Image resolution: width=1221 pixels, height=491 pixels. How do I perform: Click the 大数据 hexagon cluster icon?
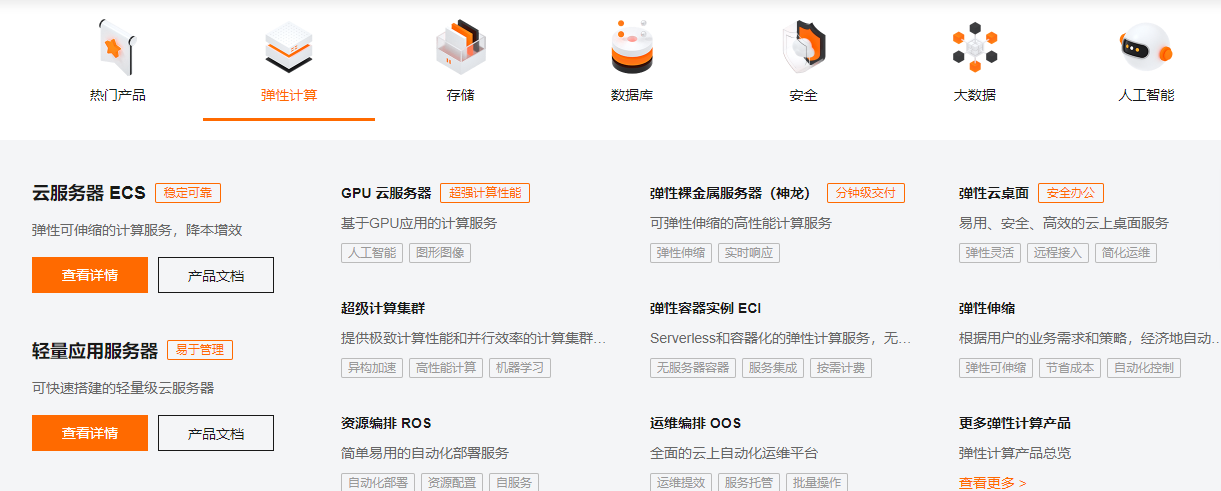coord(975,46)
